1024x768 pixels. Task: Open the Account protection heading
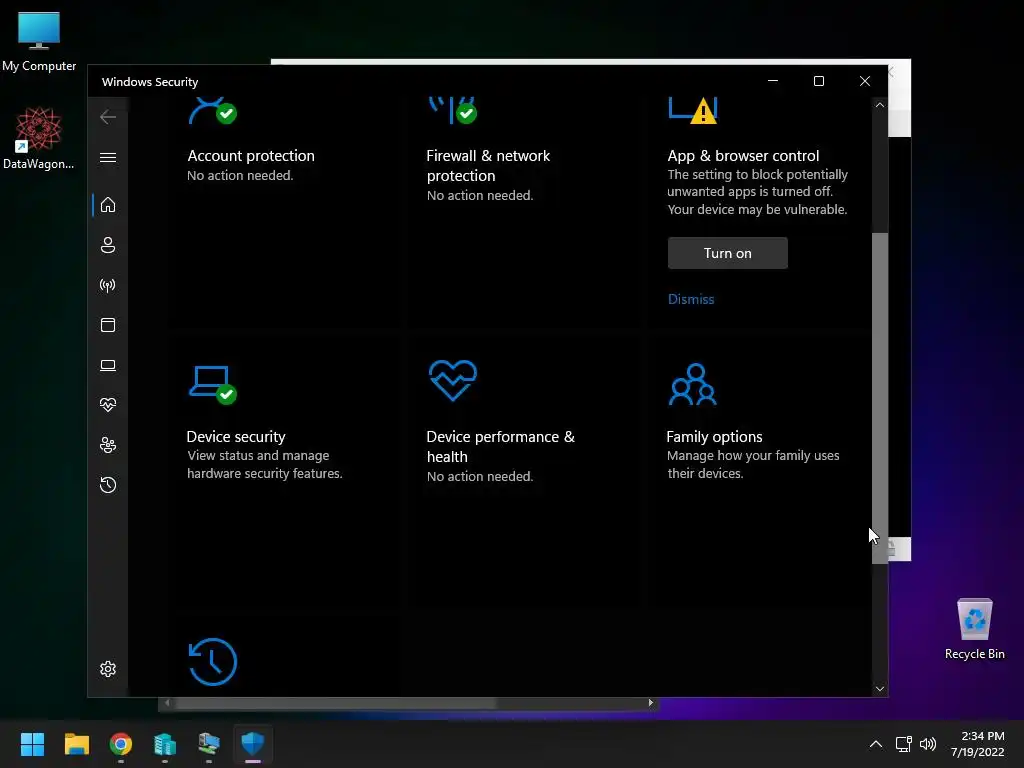click(251, 156)
